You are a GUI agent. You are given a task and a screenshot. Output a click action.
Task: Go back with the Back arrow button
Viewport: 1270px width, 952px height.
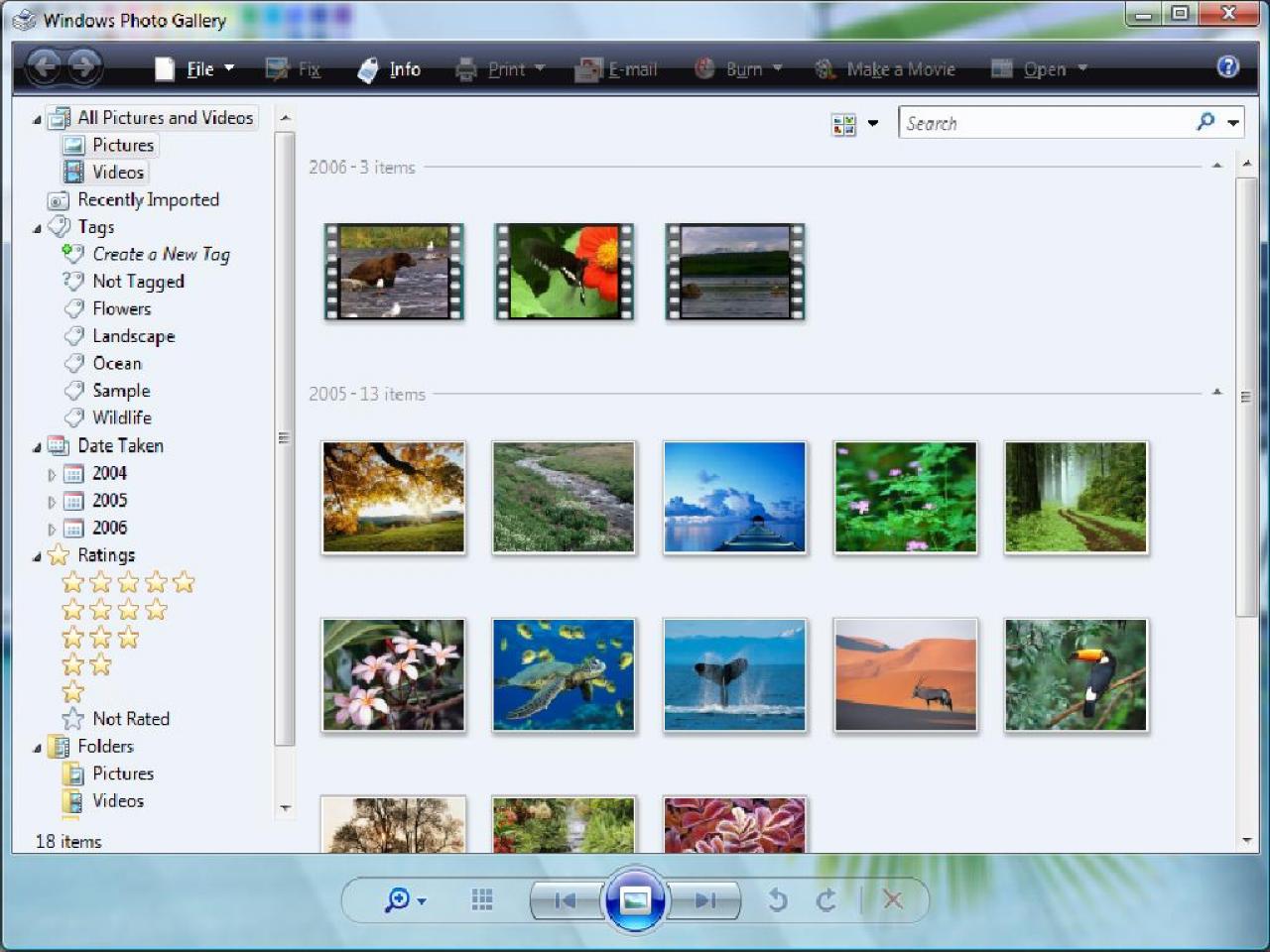click(x=44, y=66)
